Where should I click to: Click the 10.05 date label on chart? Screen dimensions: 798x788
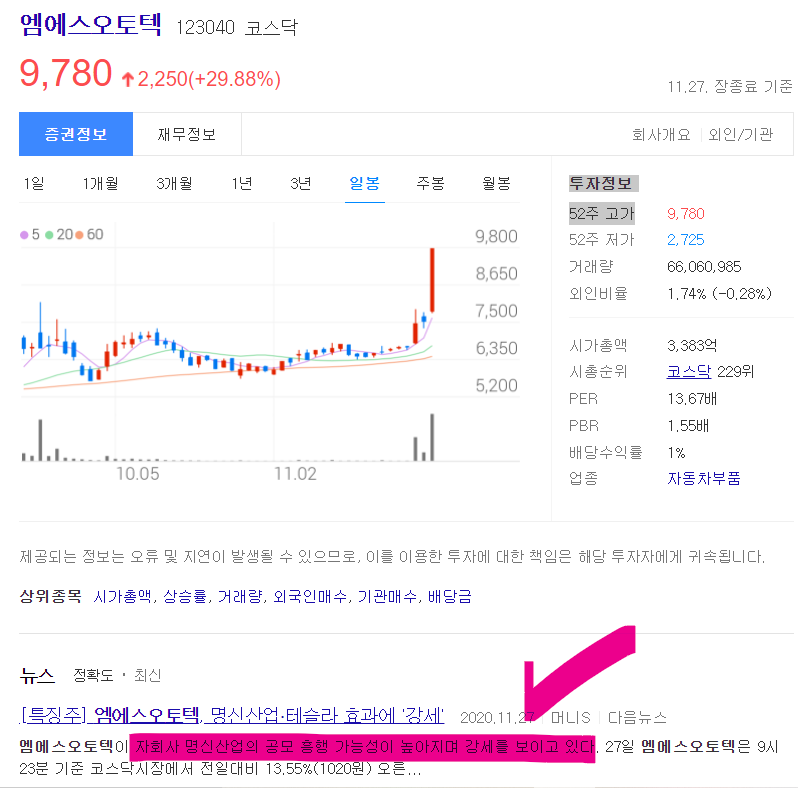(x=137, y=474)
